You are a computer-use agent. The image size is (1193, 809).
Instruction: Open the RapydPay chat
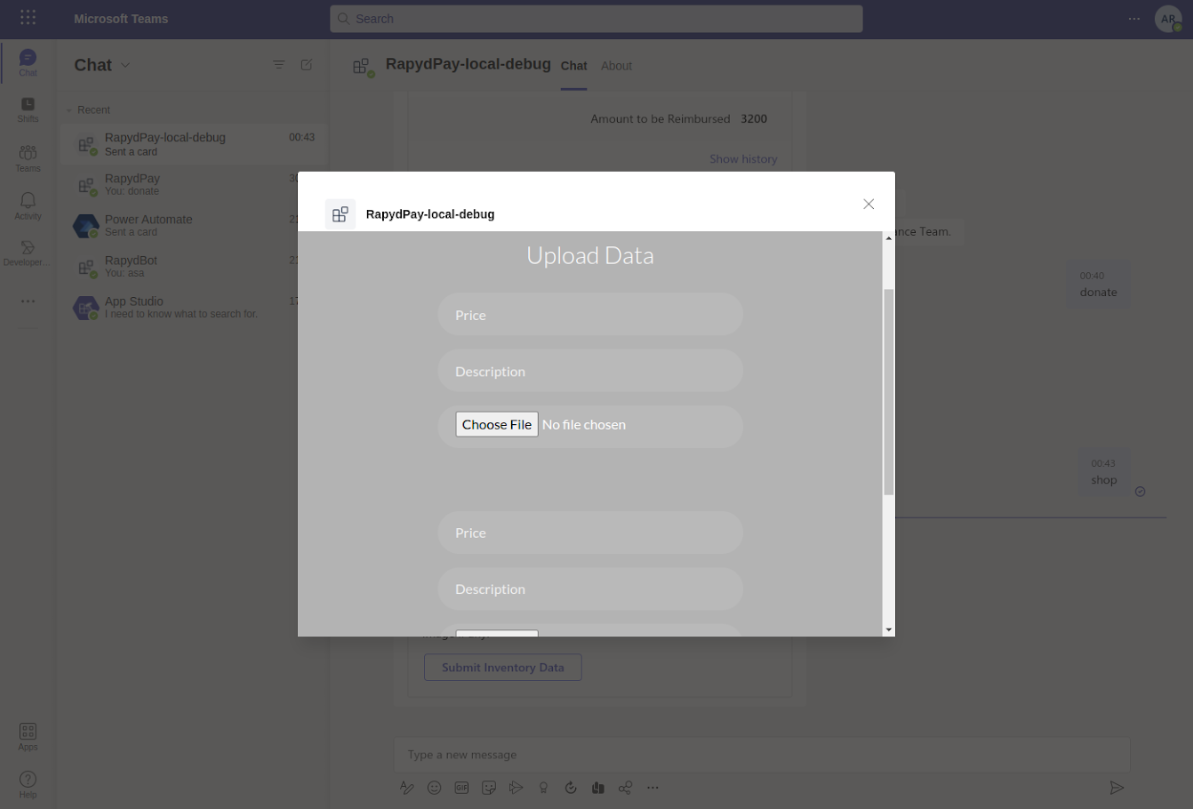[x=195, y=185]
